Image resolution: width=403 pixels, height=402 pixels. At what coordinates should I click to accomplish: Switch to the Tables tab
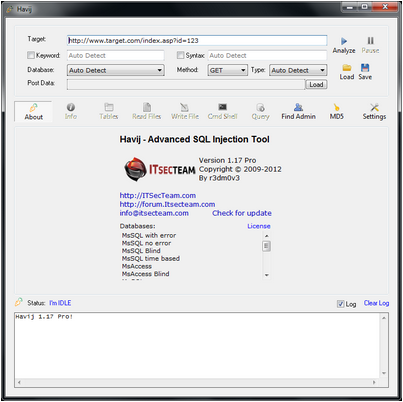pos(109,112)
